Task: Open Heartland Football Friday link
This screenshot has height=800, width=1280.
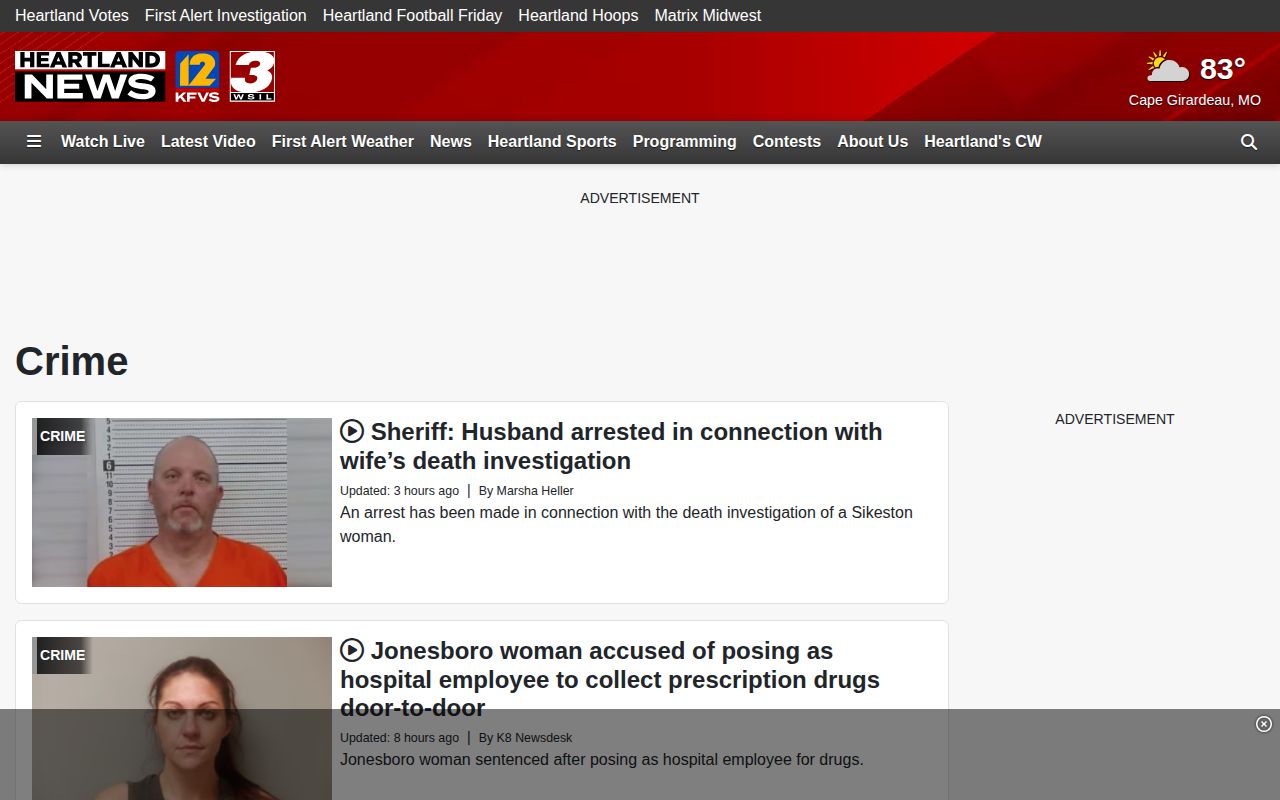Action: click(412, 15)
